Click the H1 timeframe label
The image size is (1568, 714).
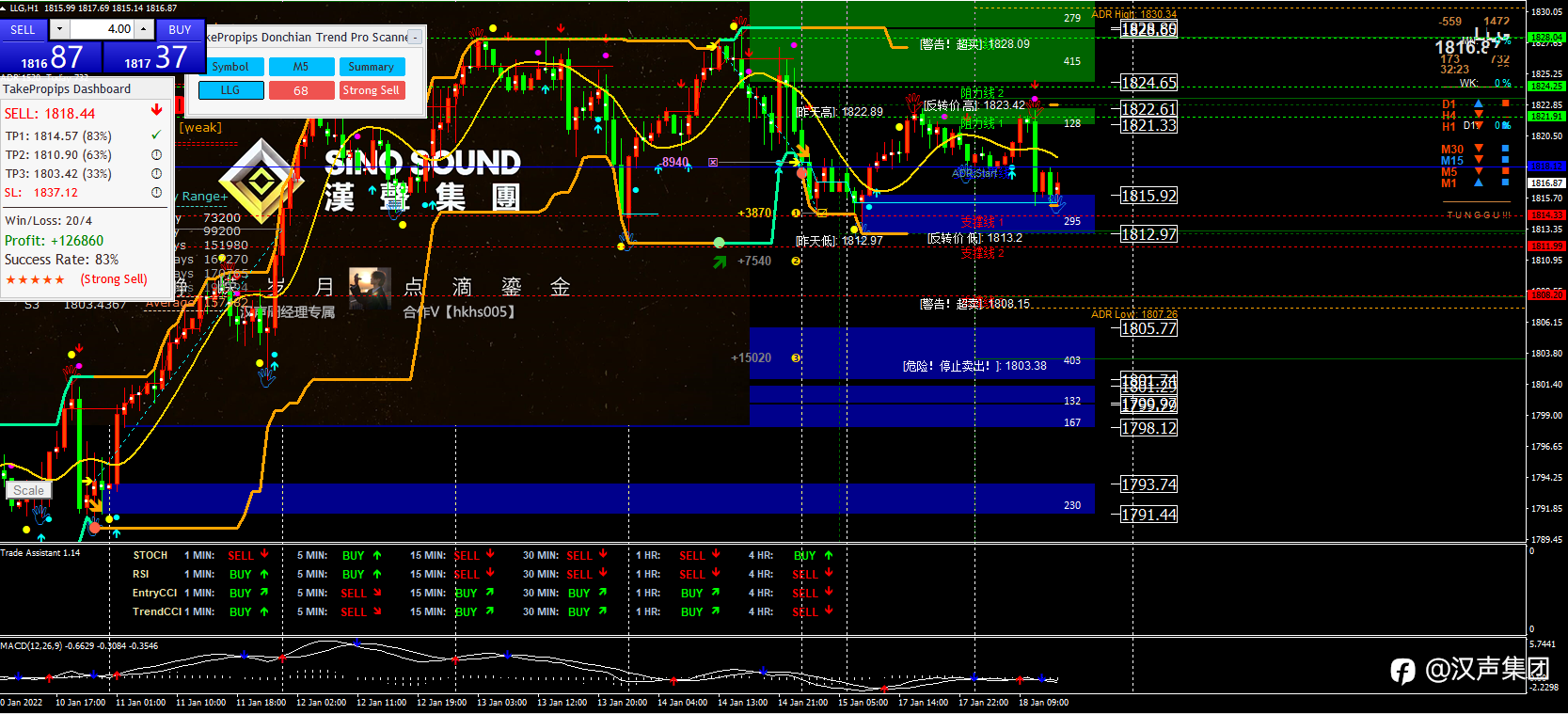coord(1449,126)
